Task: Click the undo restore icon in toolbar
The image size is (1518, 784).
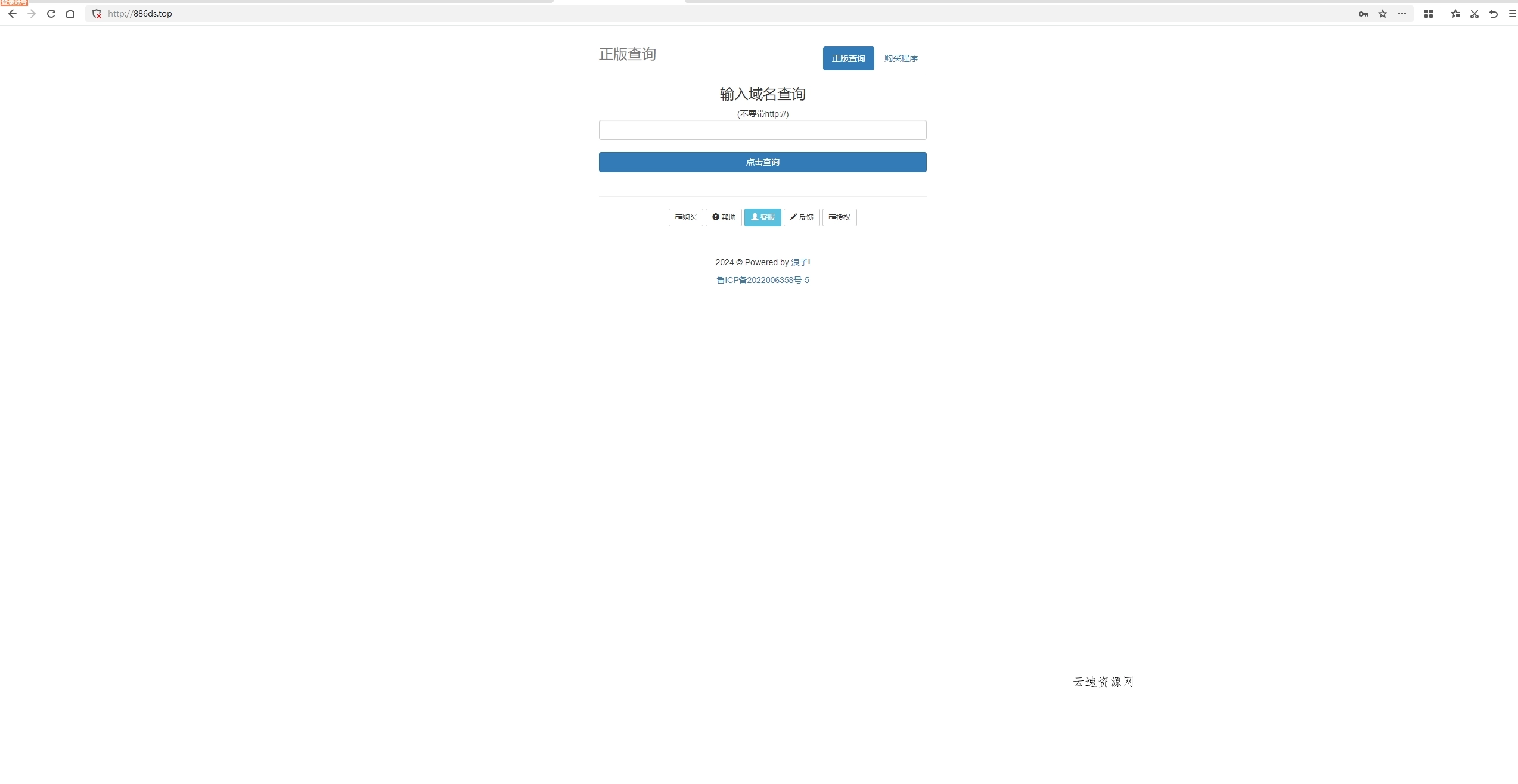Action: [x=1494, y=13]
